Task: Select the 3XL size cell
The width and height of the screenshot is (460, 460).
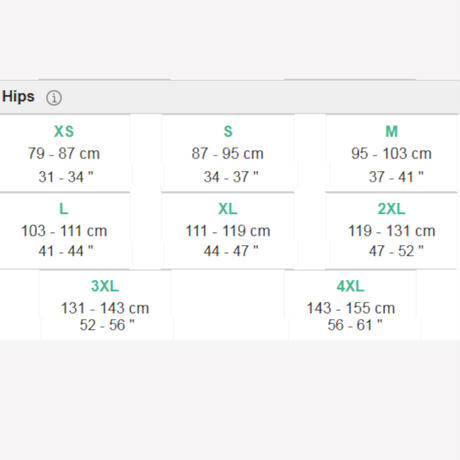Action: coord(105,305)
